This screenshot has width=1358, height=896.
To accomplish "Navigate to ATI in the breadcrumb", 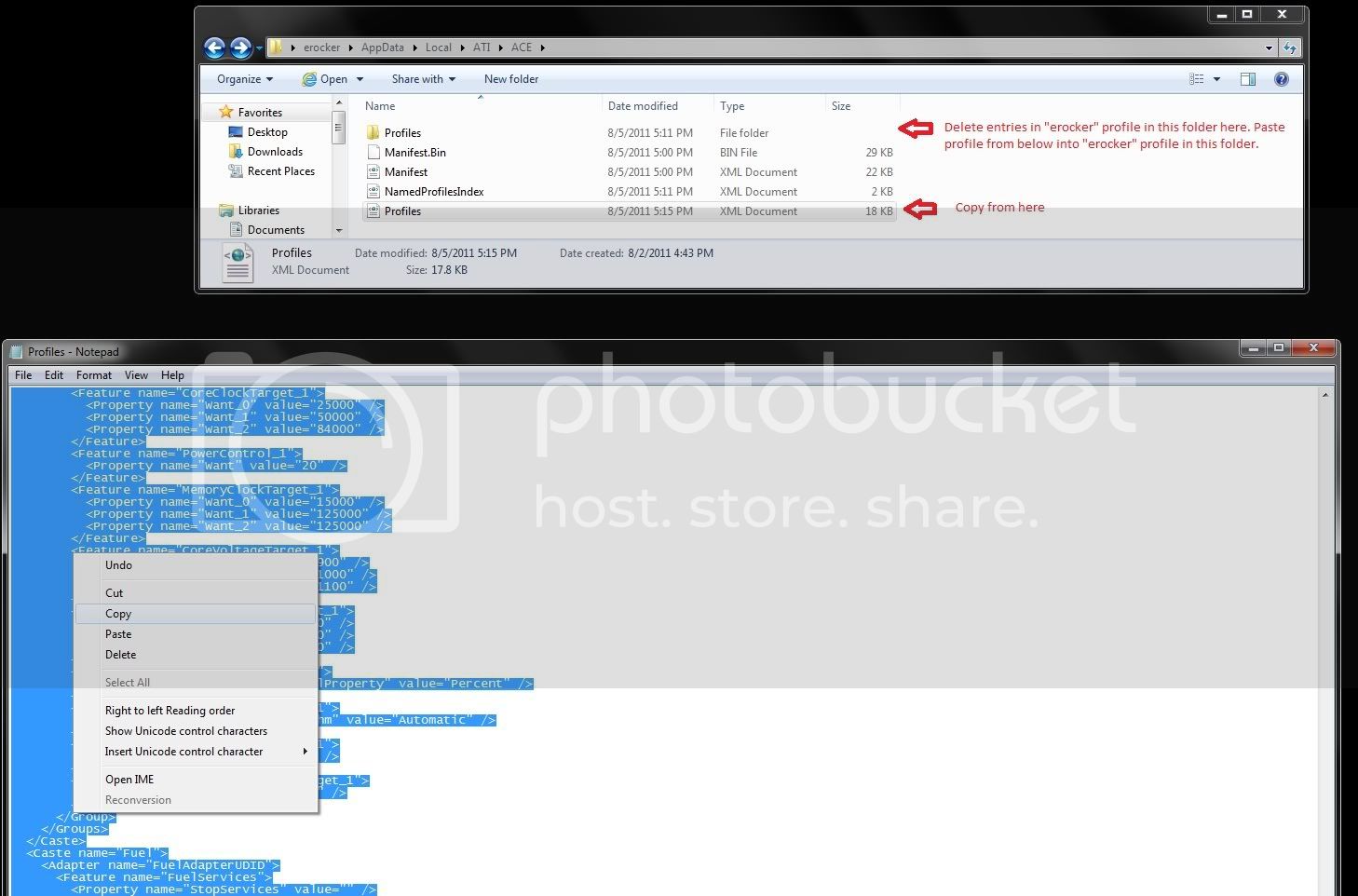I will pyautogui.click(x=481, y=48).
